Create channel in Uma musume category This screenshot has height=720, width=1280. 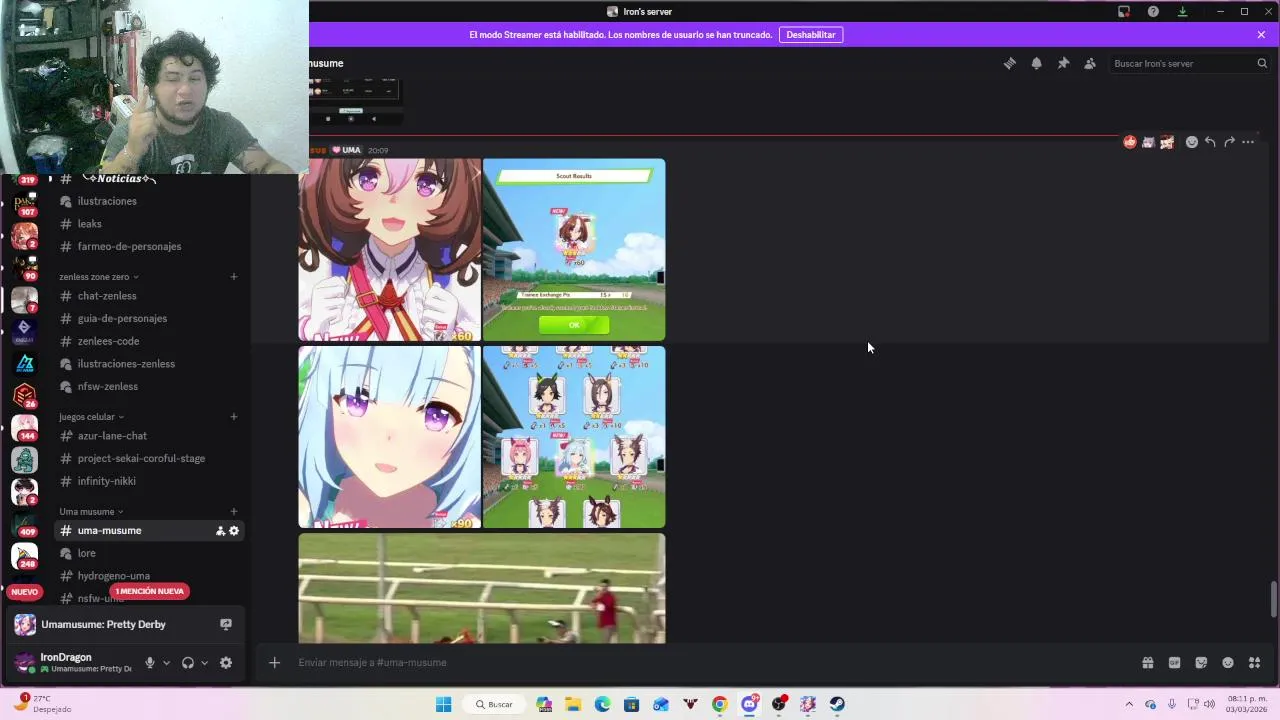pyautogui.click(x=234, y=512)
